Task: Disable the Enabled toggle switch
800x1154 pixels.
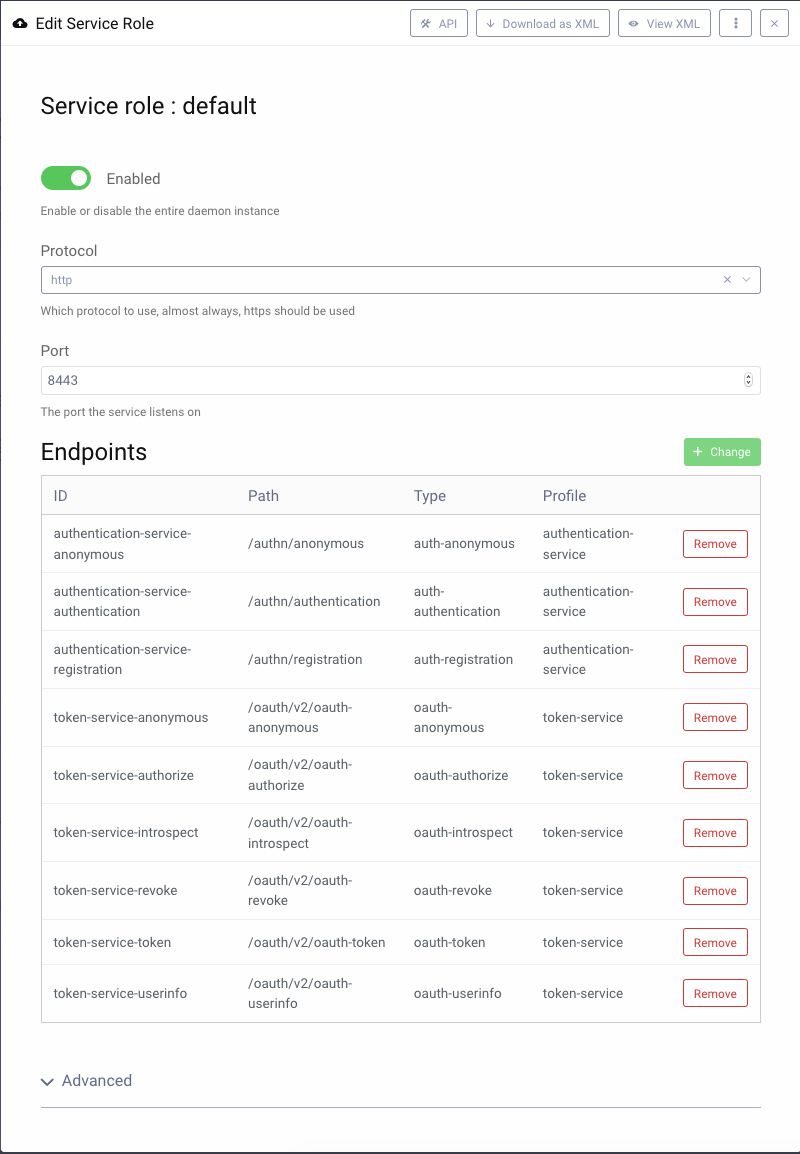Action: [65, 178]
